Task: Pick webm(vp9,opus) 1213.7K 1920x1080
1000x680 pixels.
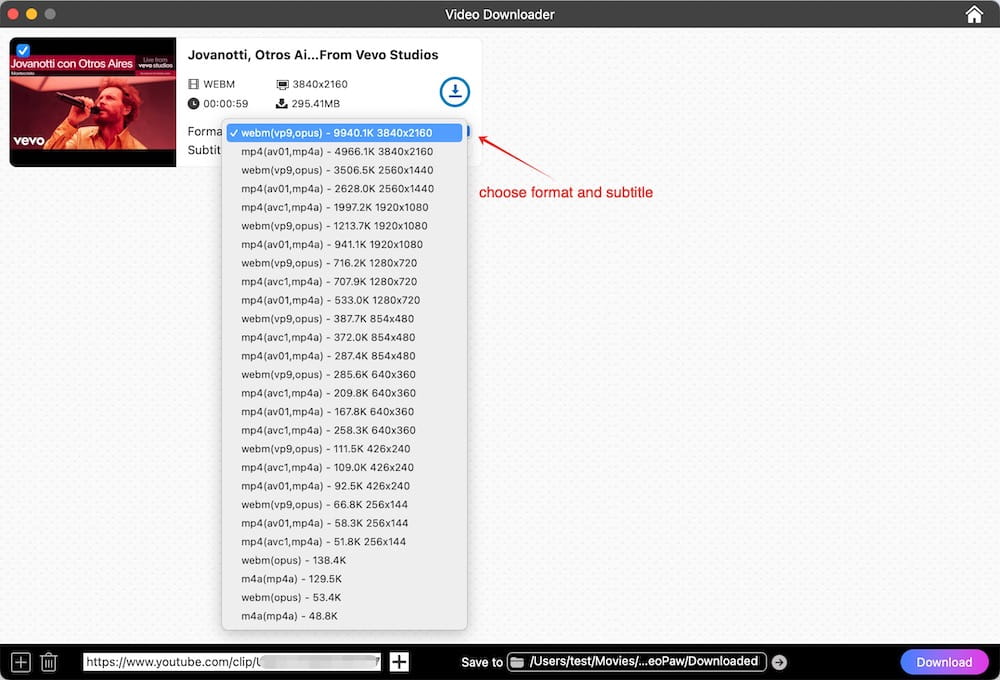Action: tap(344, 225)
